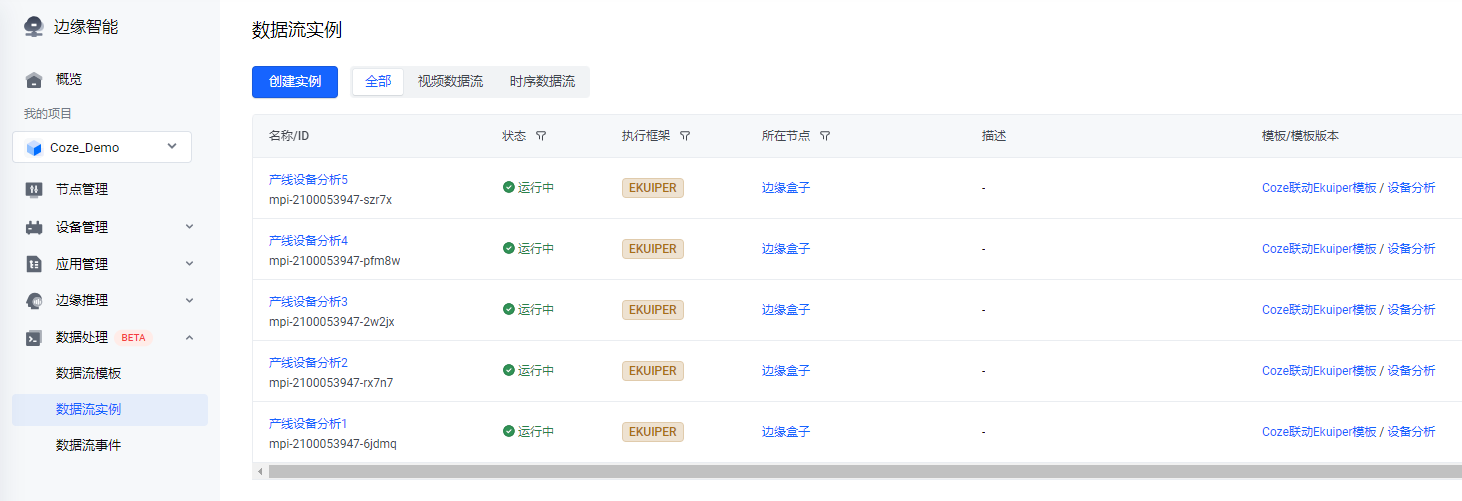Viewport: 1462px width, 501px height.
Task: Click the 边缘推理 sidebar icon
Action: pos(34,300)
